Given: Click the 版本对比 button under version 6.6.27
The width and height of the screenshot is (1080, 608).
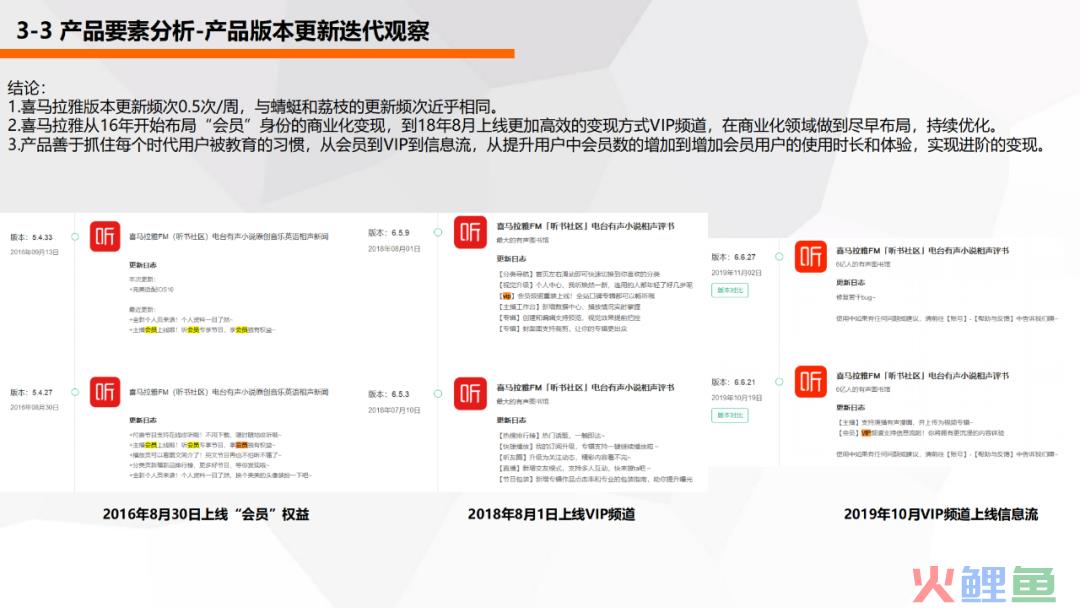Looking at the screenshot, I should [729, 290].
